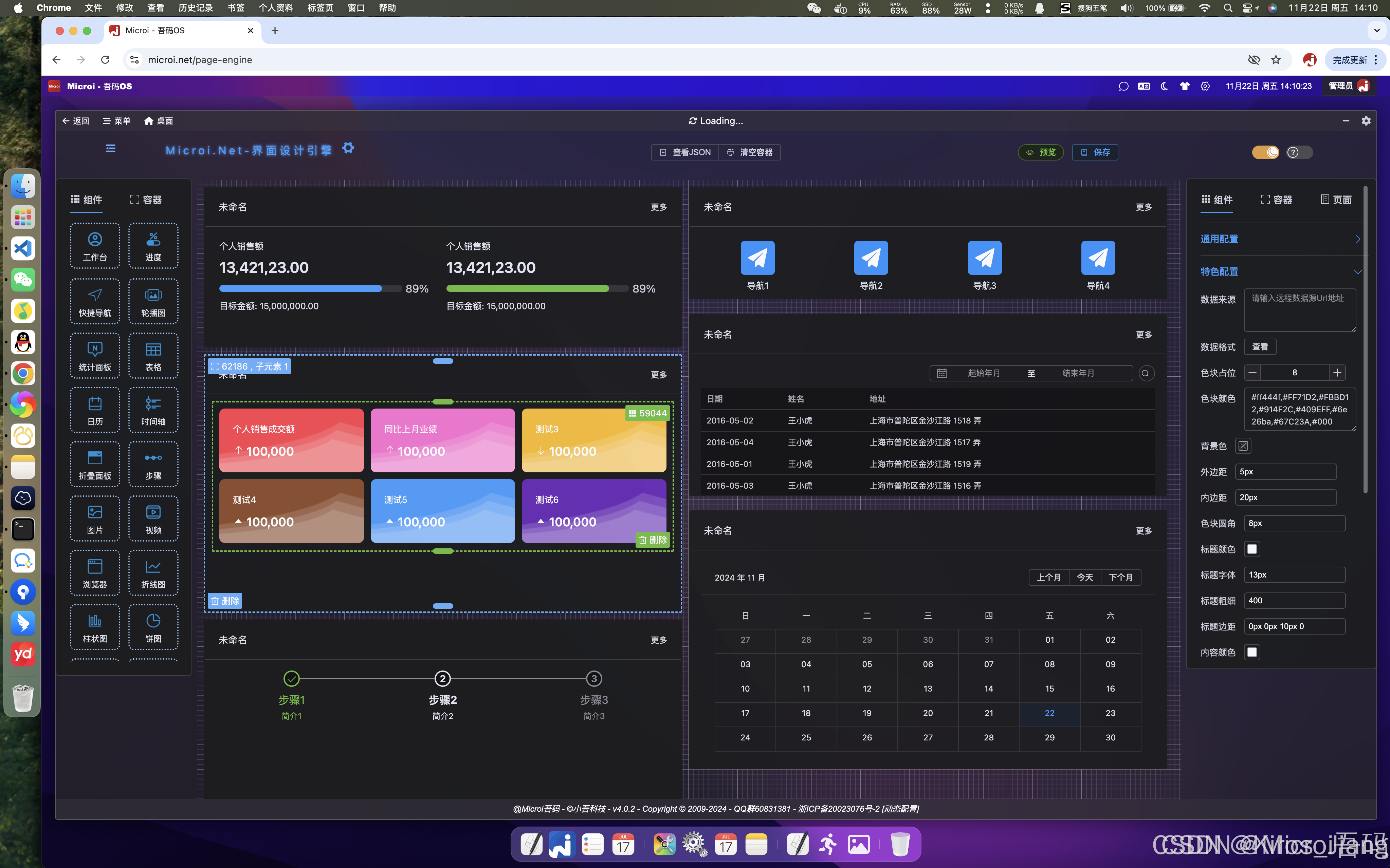This screenshot has width=1390, height=868.
Task: Choose the 饼图 pie chart component
Action: click(153, 627)
